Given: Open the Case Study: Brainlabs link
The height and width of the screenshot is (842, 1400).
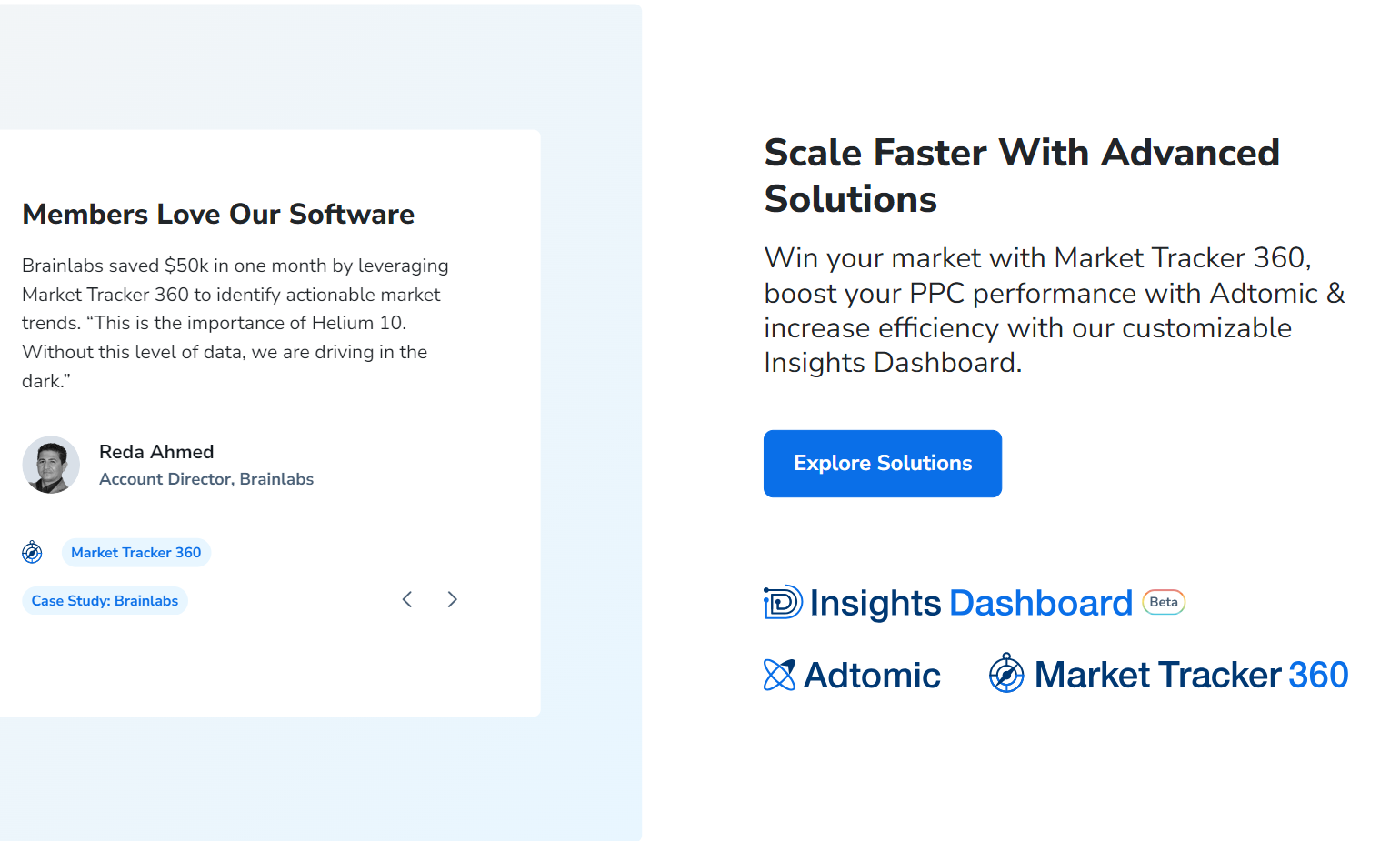Looking at the screenshot, I should pyautogui.click(x=105, y=601).
